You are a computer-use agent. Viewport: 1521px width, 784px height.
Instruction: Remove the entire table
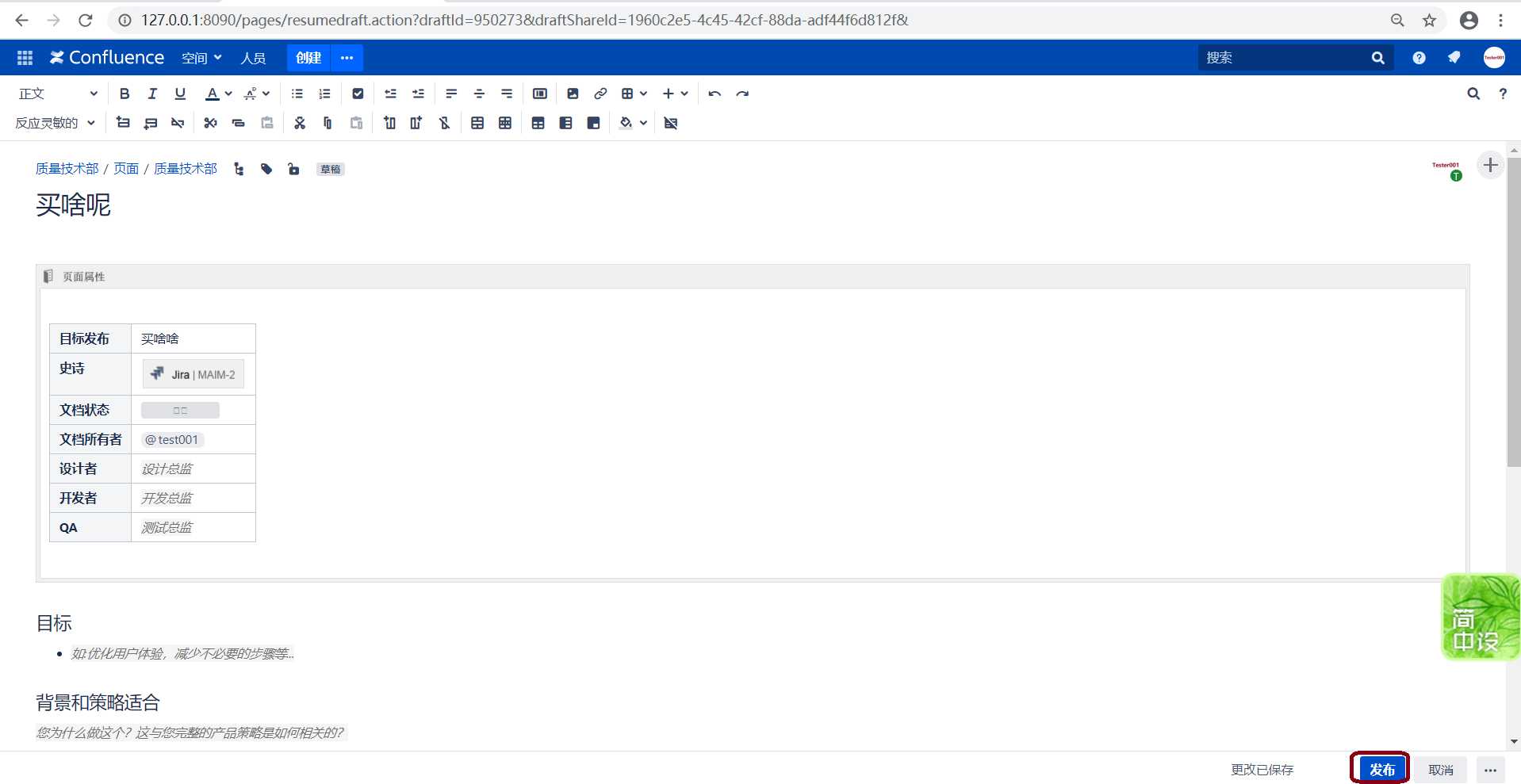click(671, 123)
